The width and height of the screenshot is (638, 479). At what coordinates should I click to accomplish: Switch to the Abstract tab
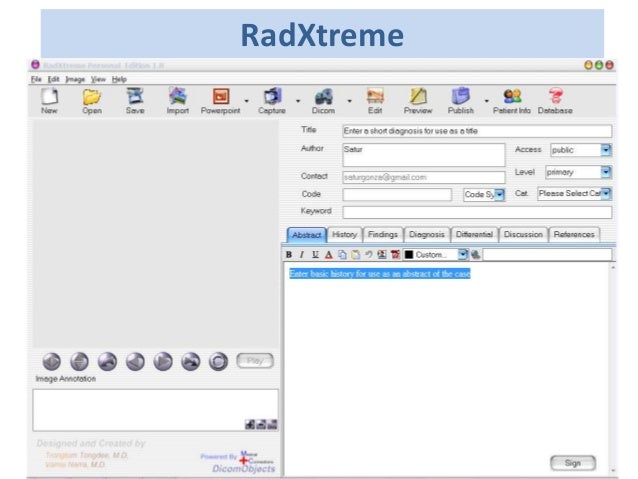(306, 235)
